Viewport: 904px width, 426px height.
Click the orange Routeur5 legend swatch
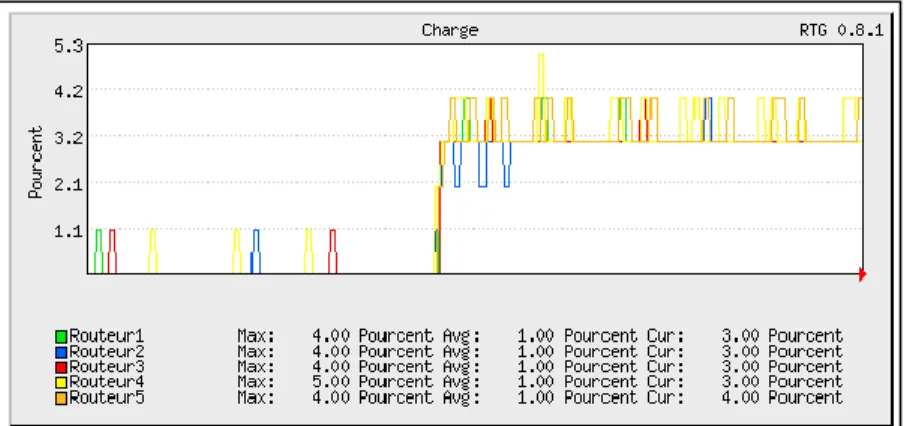(x=61, y=398)
